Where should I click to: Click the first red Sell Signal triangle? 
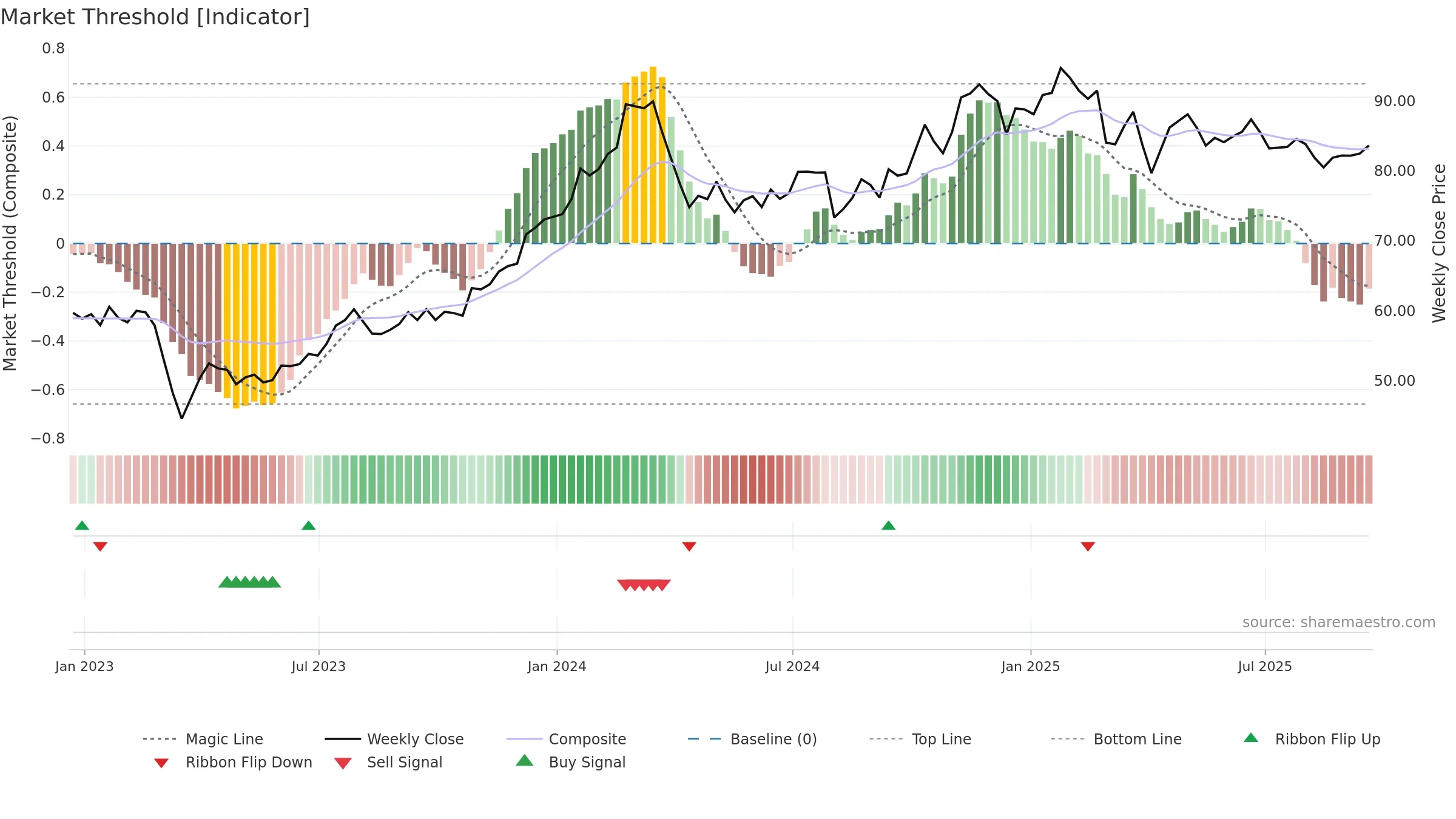coord(625,585)
